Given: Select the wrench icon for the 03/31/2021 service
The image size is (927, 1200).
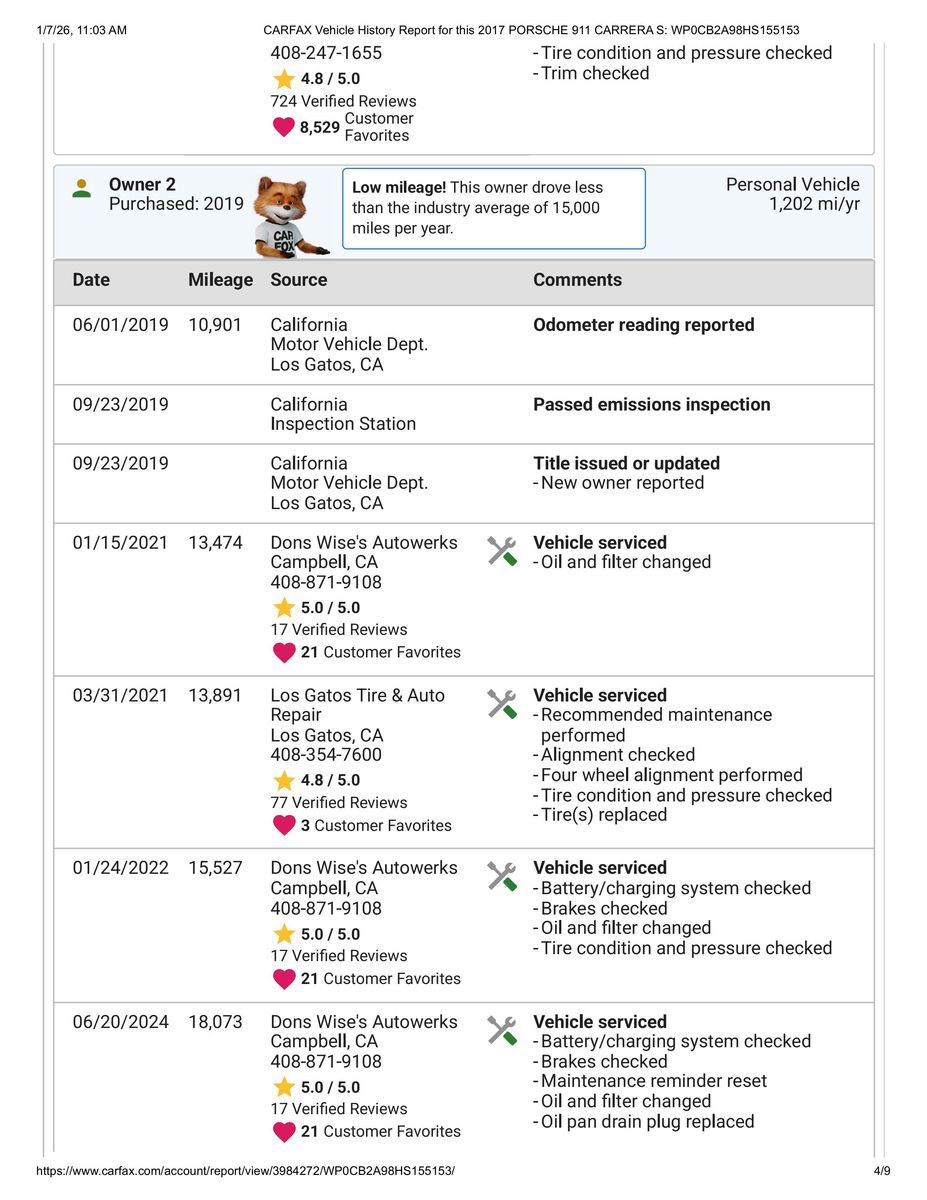Looking at the screenshot, I should 501,704.
